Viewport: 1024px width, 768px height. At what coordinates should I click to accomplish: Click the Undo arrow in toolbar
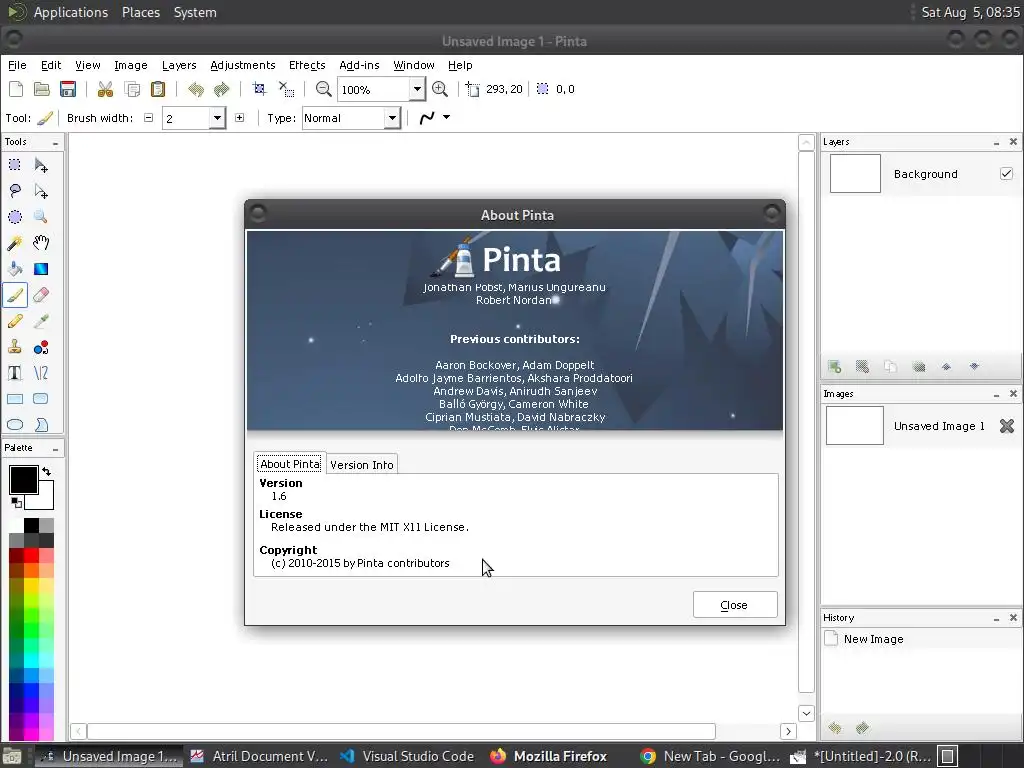pyautogui.click(x=195, y=89)
